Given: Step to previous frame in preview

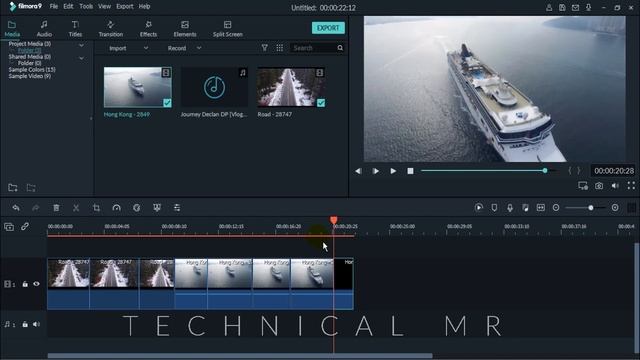Looking at the screenshot, I should coord(358,171).
